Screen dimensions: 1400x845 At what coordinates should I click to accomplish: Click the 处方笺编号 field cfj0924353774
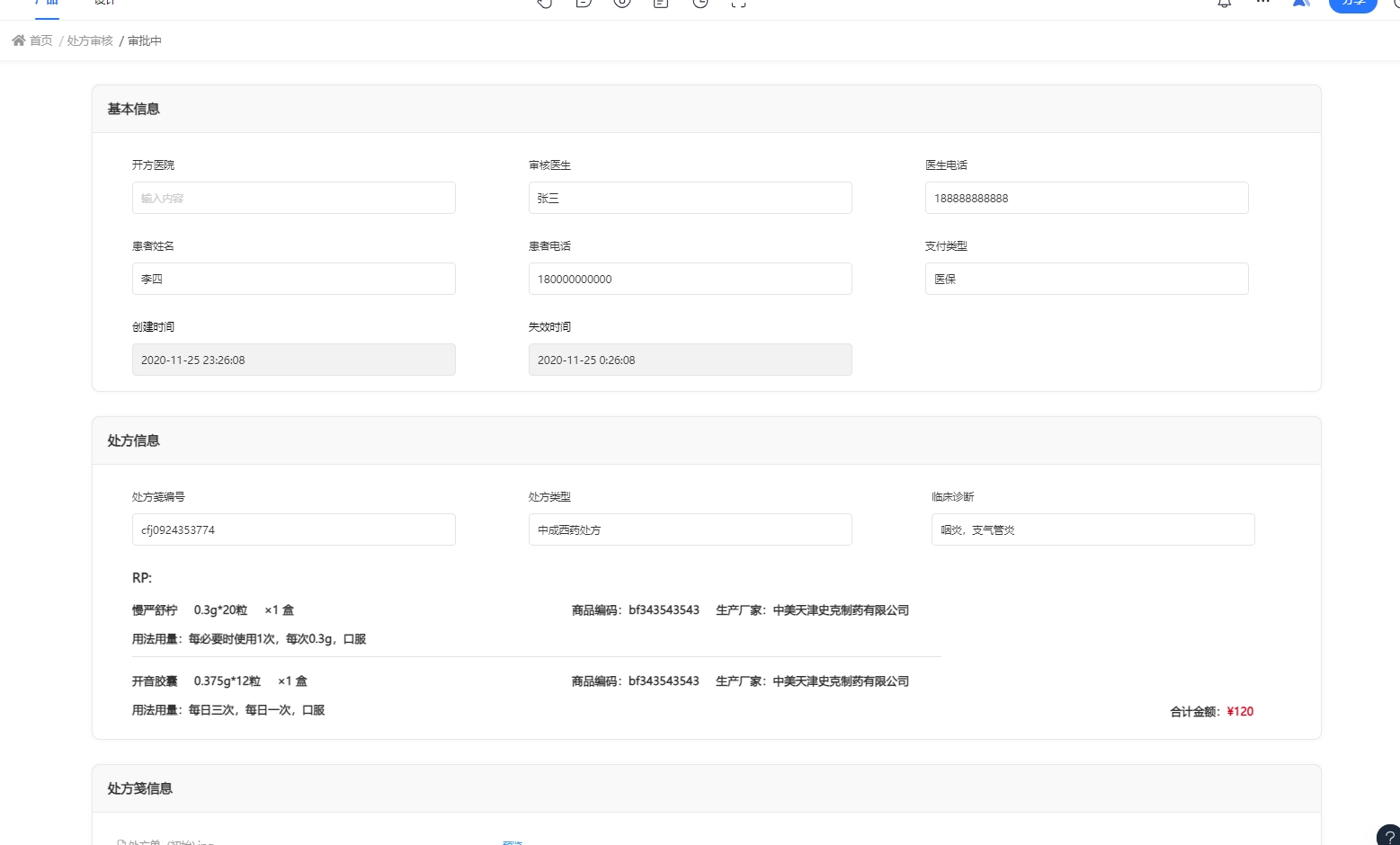294,529
